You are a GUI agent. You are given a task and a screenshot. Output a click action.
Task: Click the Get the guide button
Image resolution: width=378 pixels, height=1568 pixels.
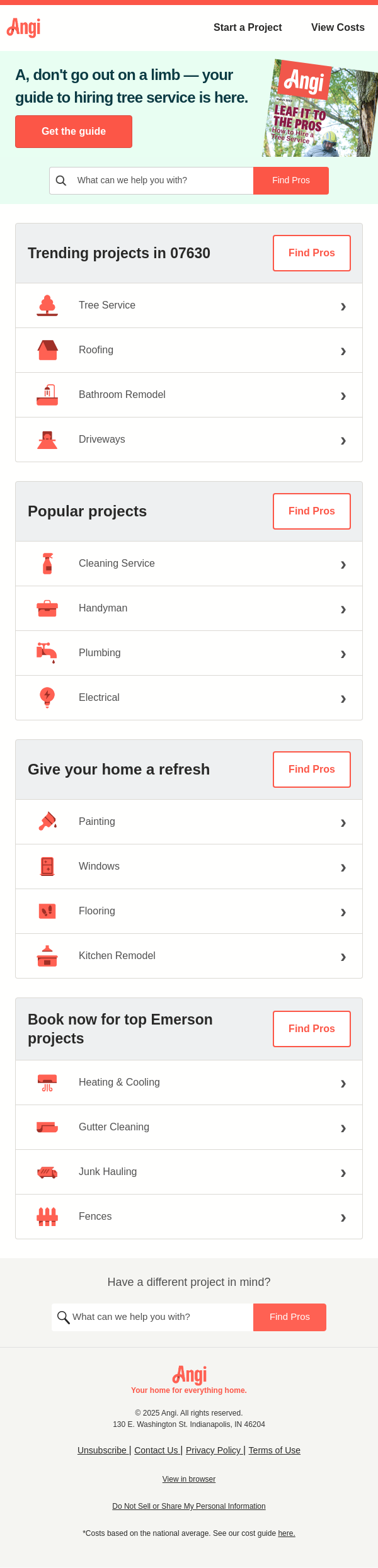(x=74, y=132)
